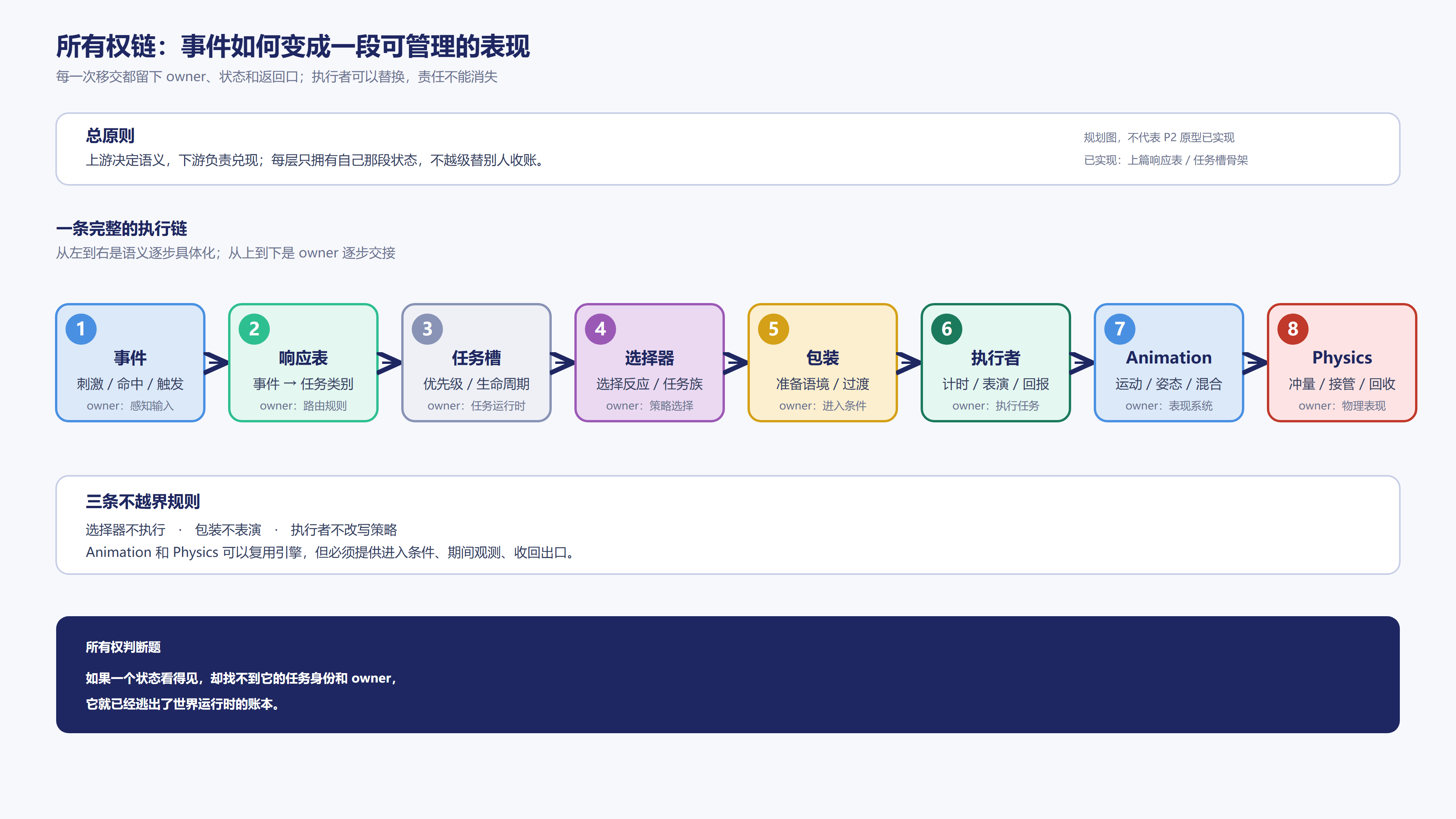Click the label owner：表现系统
Screen dimensions: 1456x819
1169,406
